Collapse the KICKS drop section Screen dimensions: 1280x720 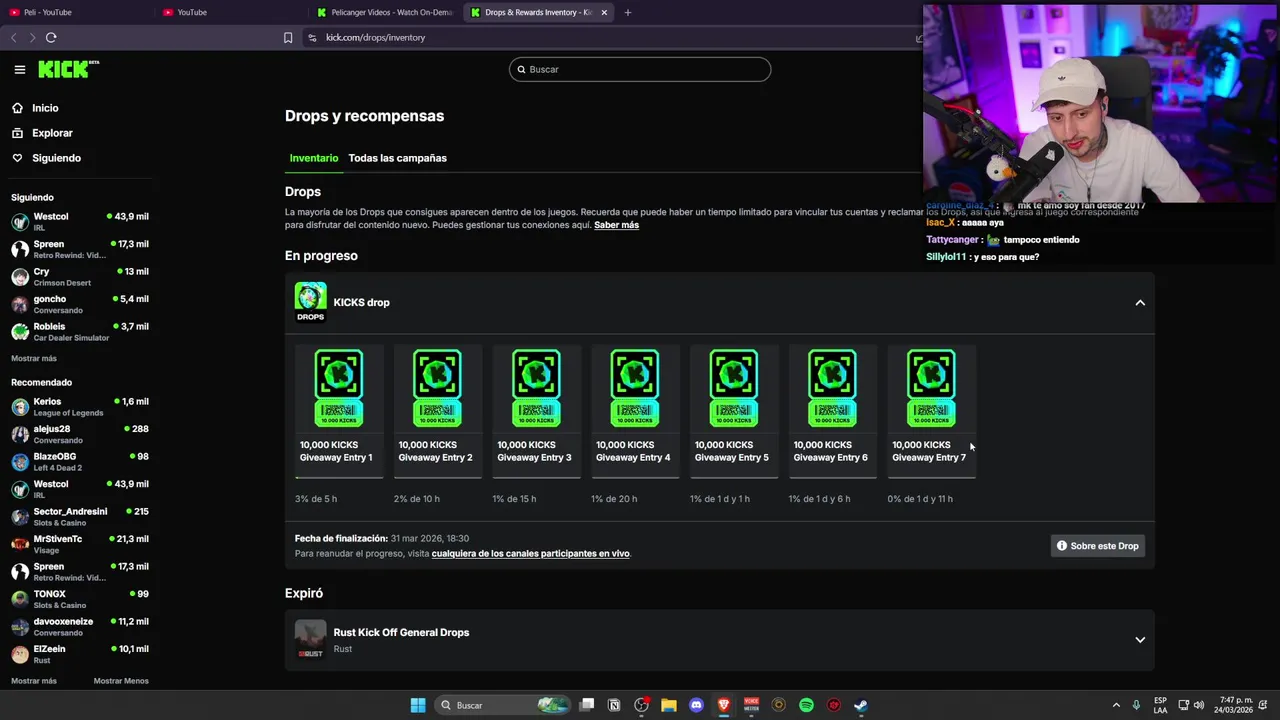click(1140, 303)
